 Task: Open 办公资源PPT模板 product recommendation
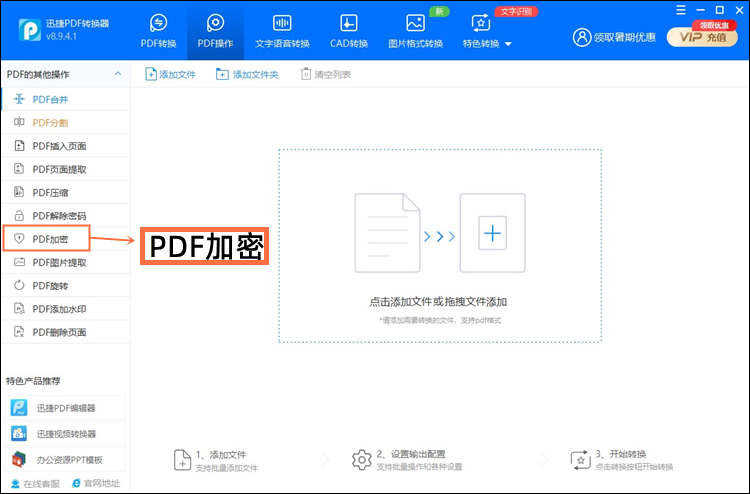pyautogui.click(x=66, y=460)
